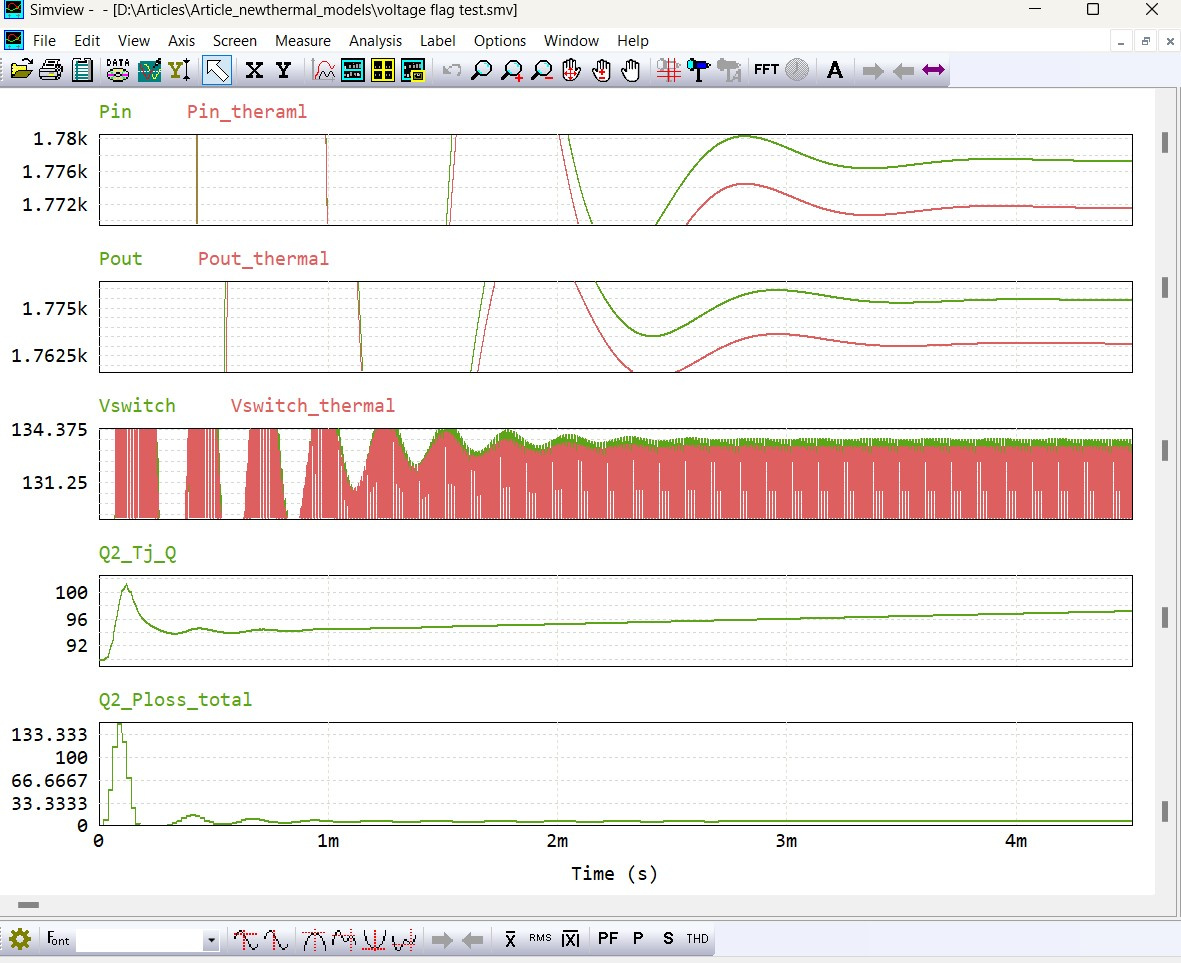Click the Time (s) axis label
1181x963 pixels.
(615, 873)
